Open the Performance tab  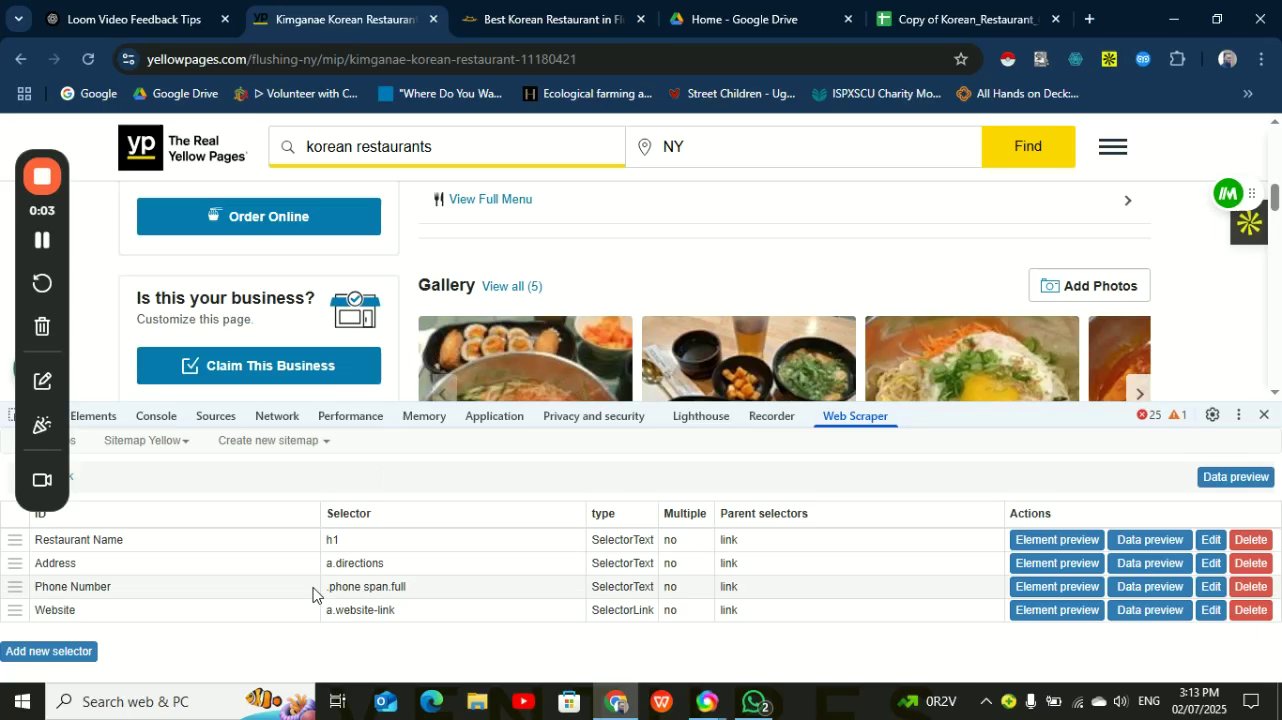(x=350, y=416)
